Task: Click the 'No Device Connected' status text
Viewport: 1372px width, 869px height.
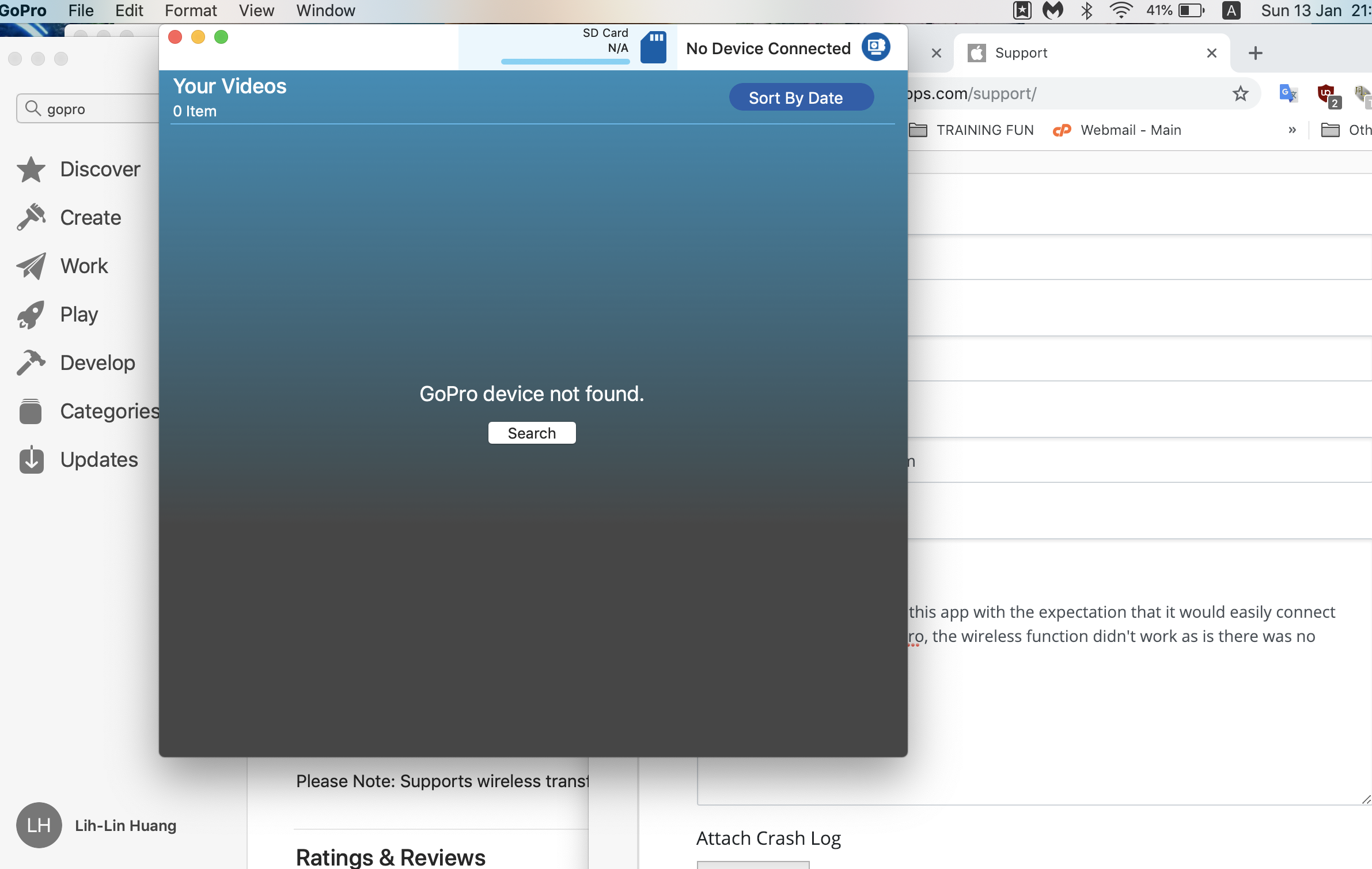Action: coord(768,48)
